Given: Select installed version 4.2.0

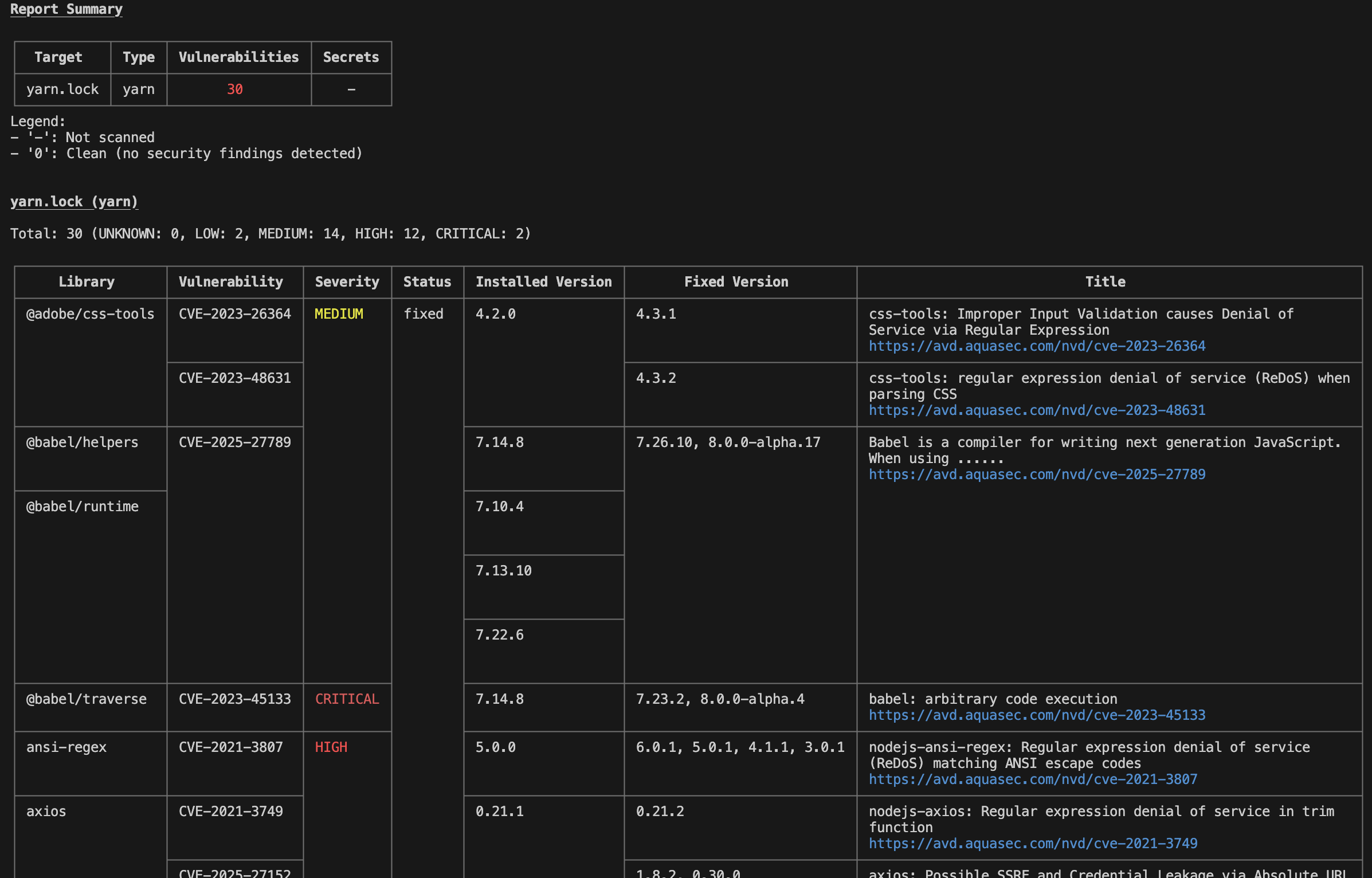Looking at the screenshot, I should coord(496,314).
